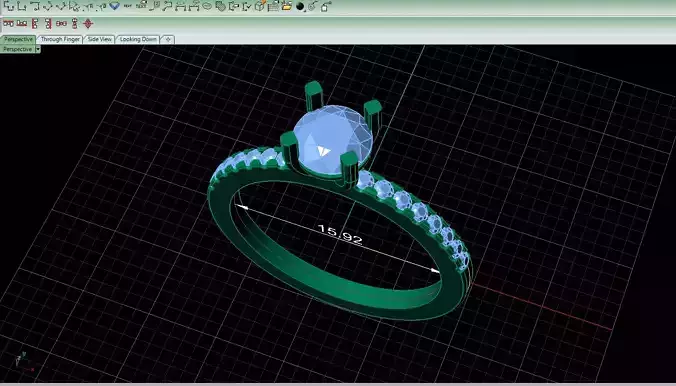Image resolution: width=676 pixels, height=386 pixels.
Task: Click the padlock icon at the toolbar end
Action: 326,6
